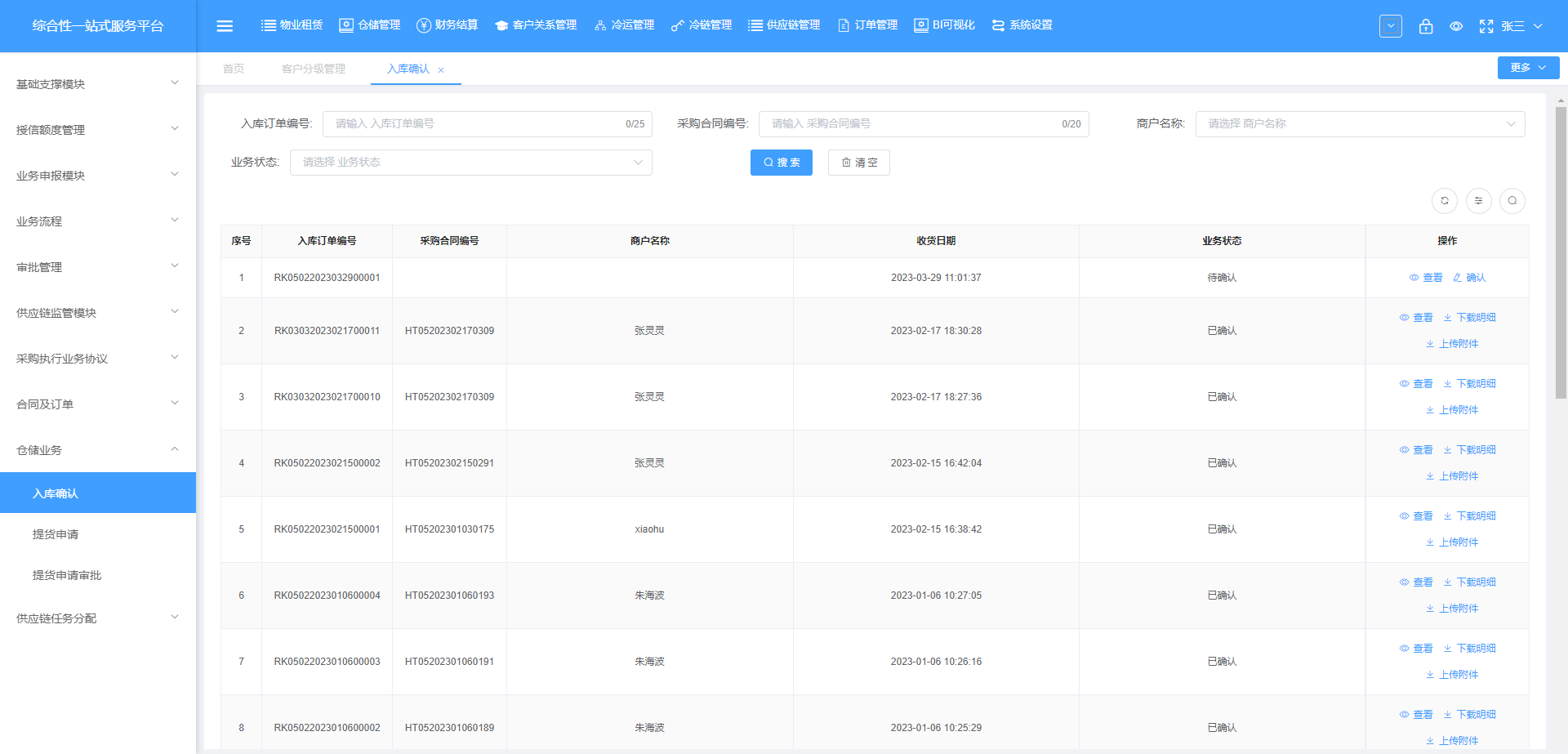The width and height of the screenshot is (1568, 754).
Task: Select 提货申请 sidebar item
Action: pyautogui.click(x=98, y=534)
